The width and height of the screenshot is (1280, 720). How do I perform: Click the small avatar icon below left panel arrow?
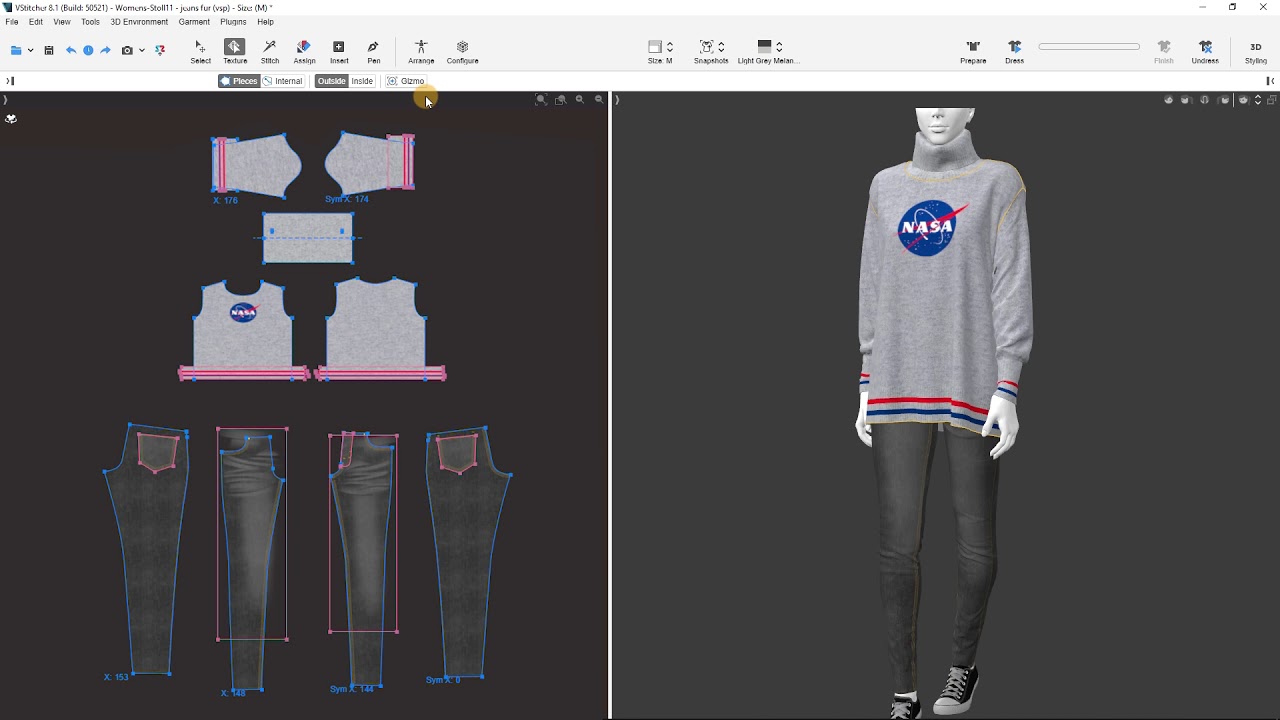[x=11, y=119]
